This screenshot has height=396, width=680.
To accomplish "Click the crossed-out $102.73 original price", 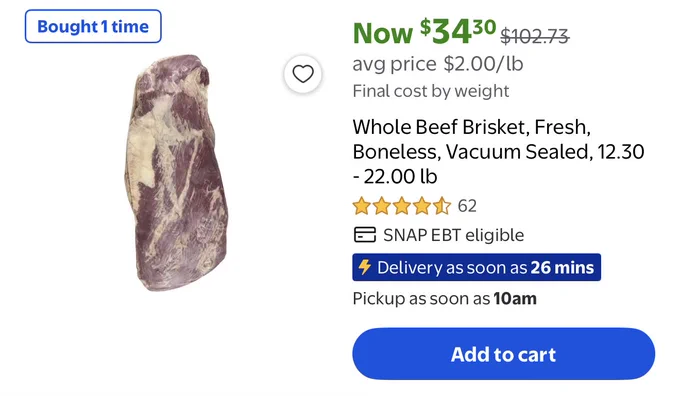I will coord(534,36).
